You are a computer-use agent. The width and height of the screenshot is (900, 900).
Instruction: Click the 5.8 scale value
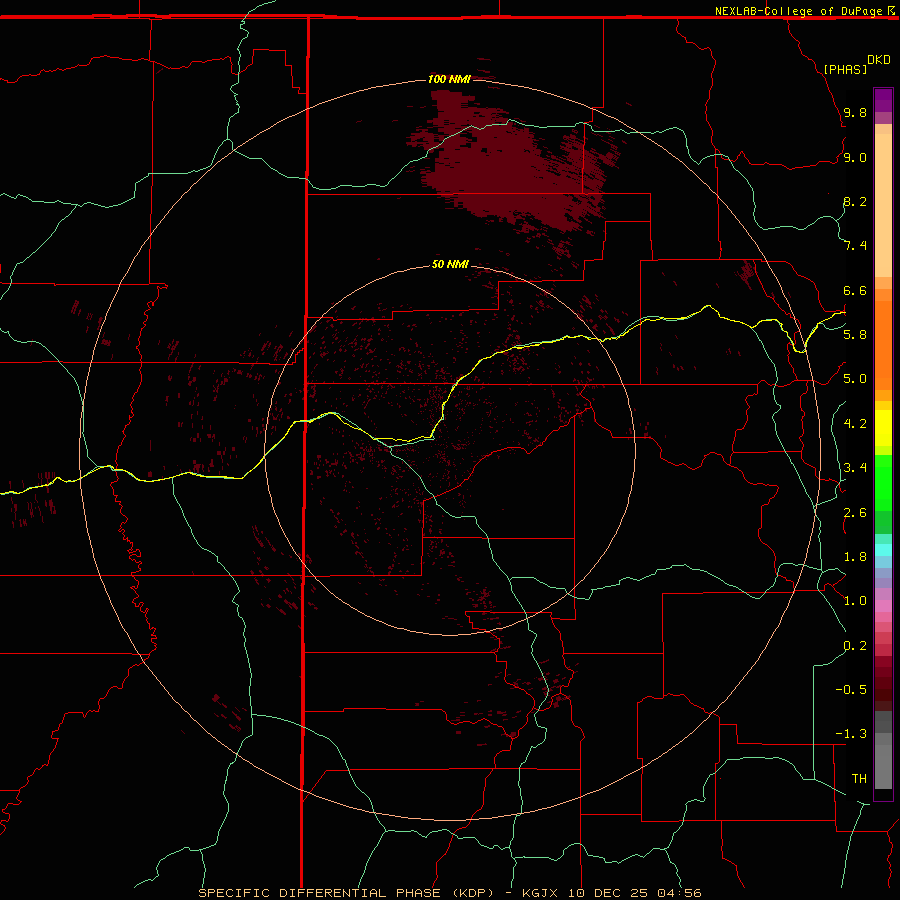[x=855, y=335]
